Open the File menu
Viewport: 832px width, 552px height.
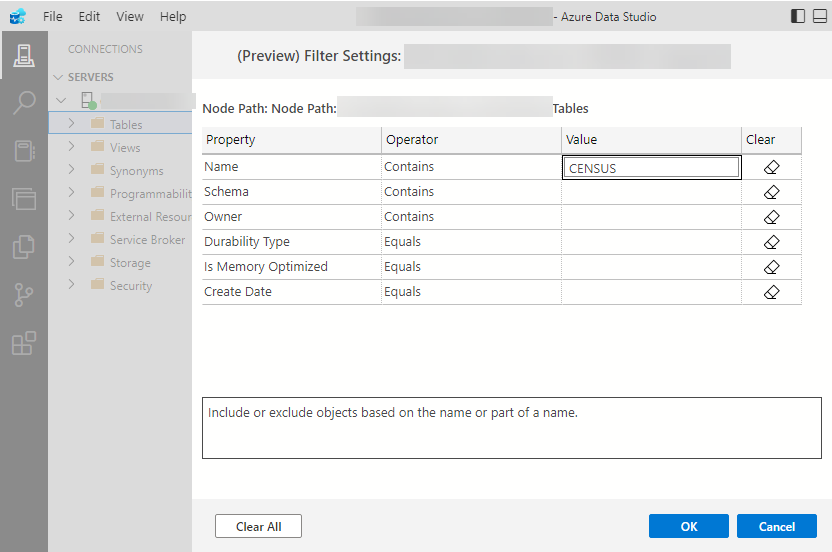(53, 16)
